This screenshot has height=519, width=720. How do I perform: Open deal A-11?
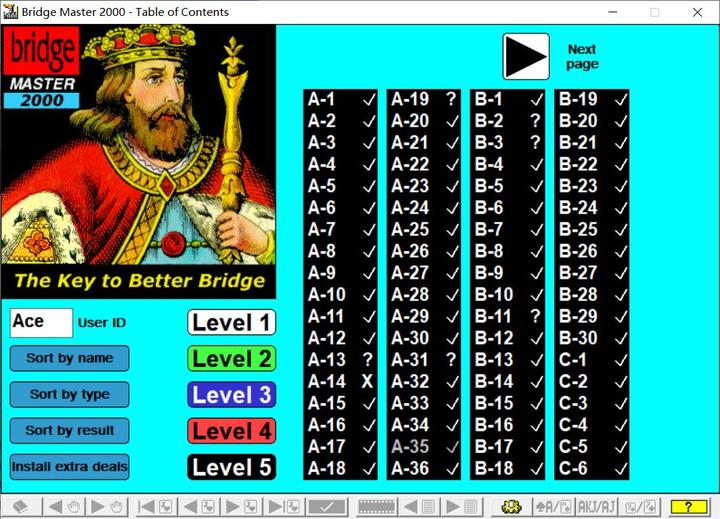340,316
